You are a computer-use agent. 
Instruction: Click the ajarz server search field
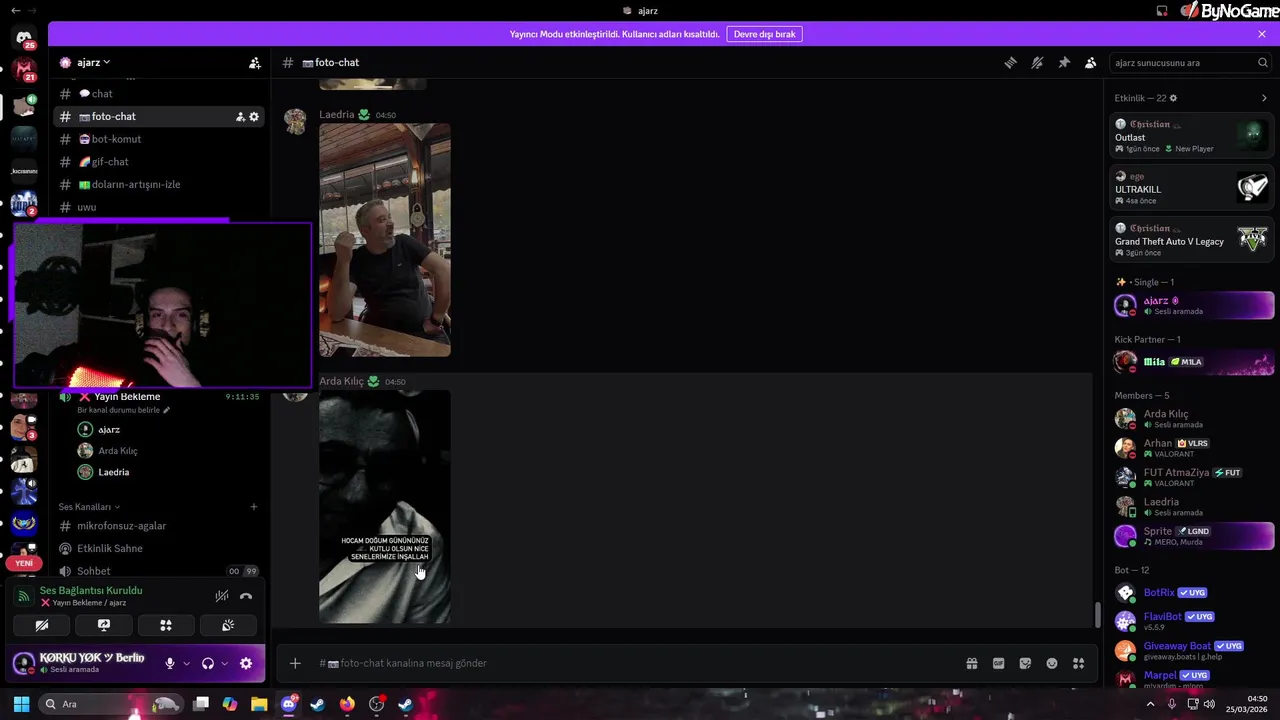[x=1191, y=62]
